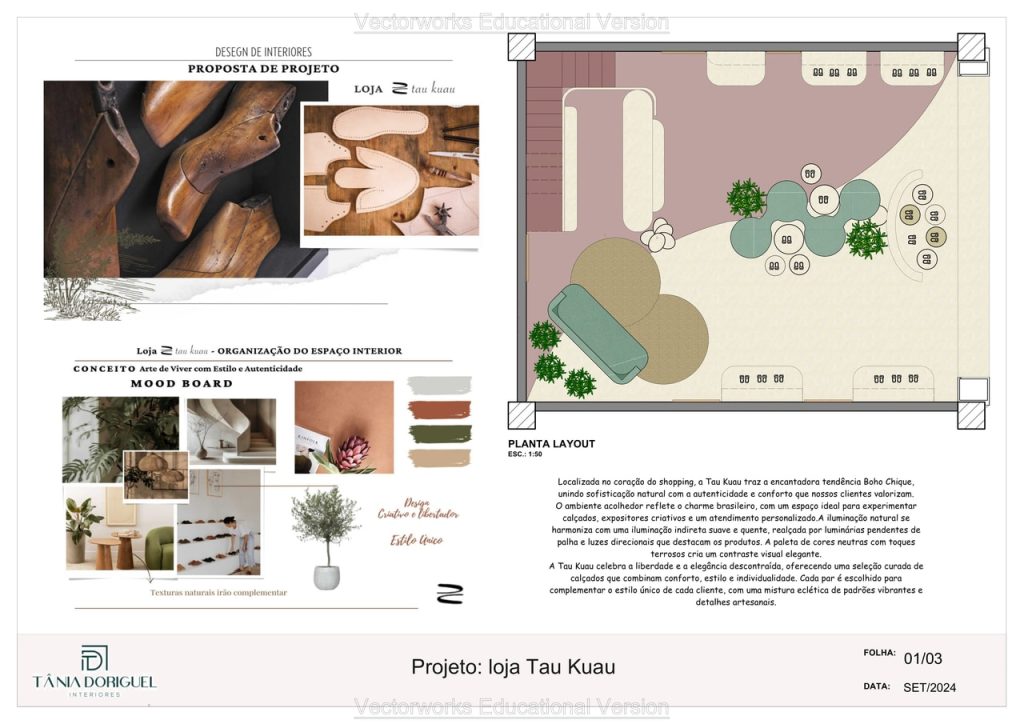Select the hatched column at the plan's top-left corner

point(521,47)
